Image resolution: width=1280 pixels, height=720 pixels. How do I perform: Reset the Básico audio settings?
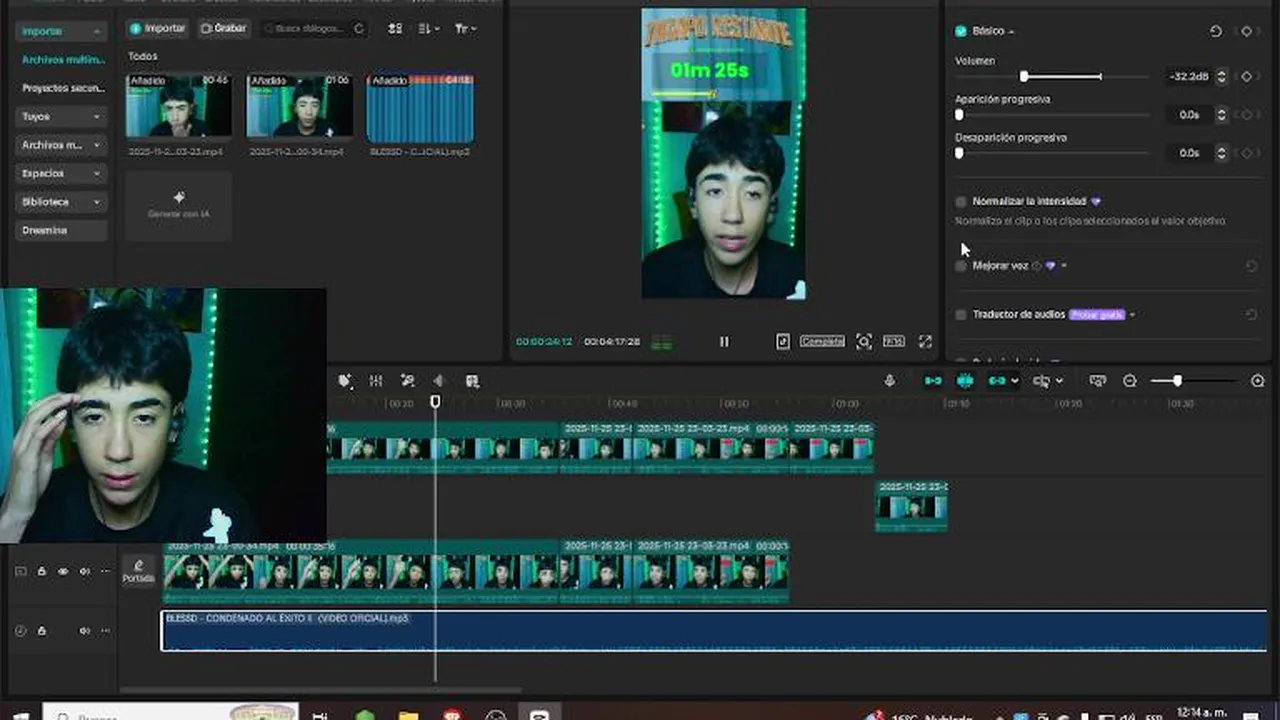pos(1216,31)
